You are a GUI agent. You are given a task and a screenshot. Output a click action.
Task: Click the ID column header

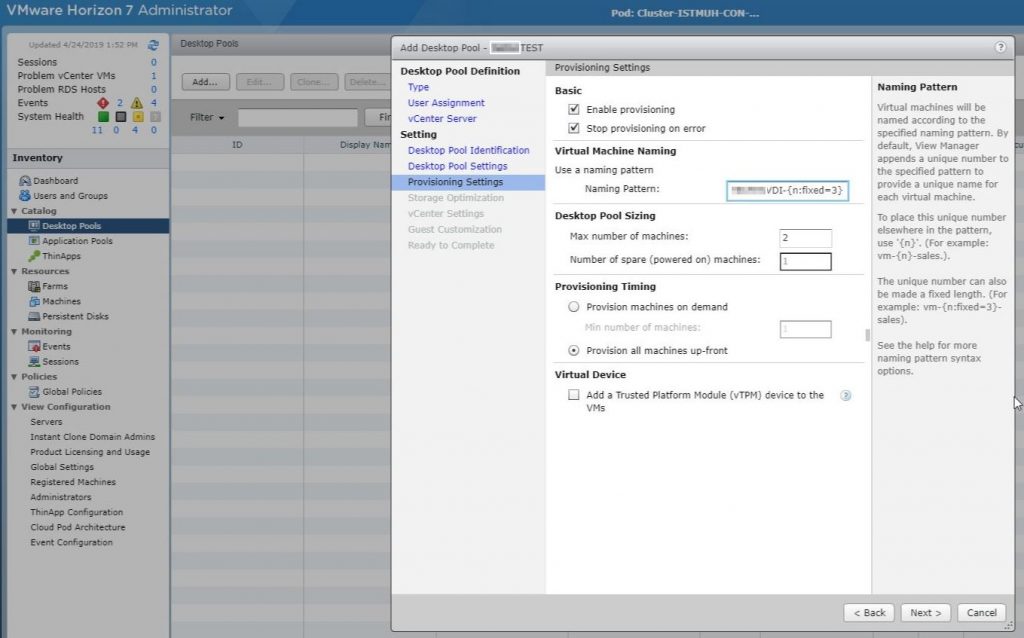pyautogui.click(x=237, y=145)
